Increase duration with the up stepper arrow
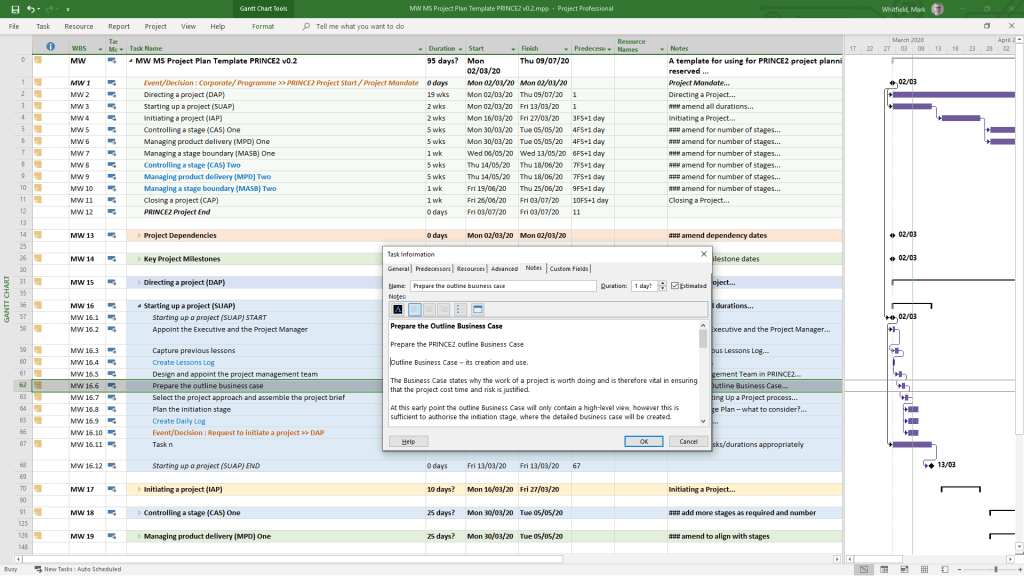Image resolution: width=1024 pixels, height=576 pixels. click(664, 281)
